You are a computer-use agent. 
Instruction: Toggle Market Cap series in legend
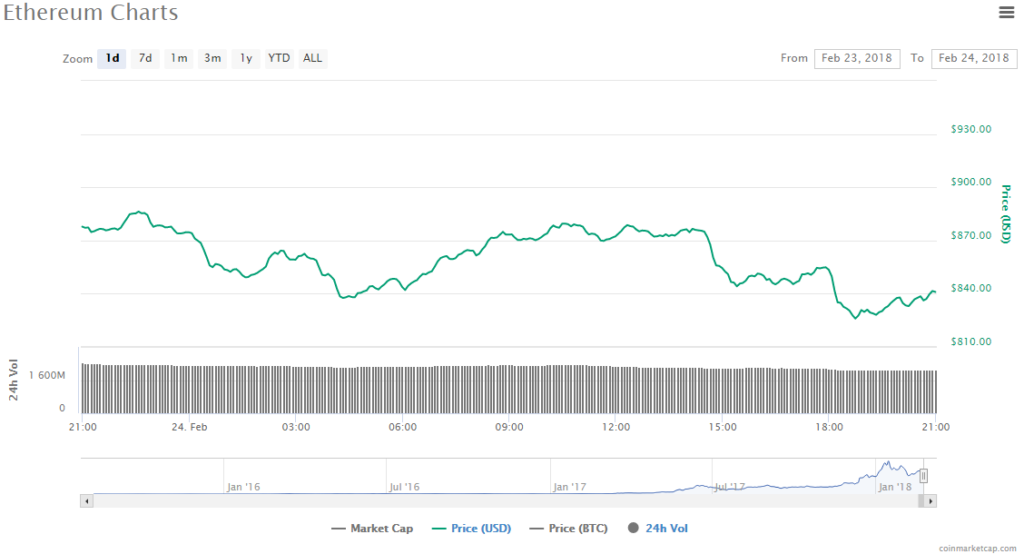pos(374,528)
